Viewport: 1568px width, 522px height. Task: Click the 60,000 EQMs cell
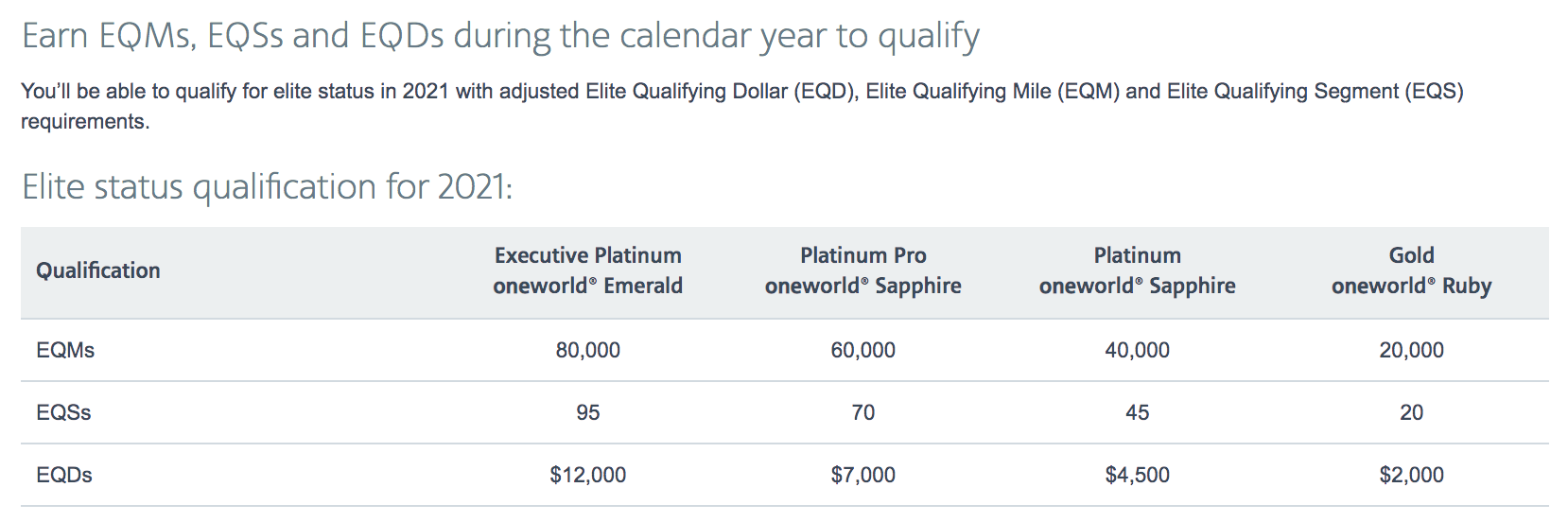pos(862,350)
